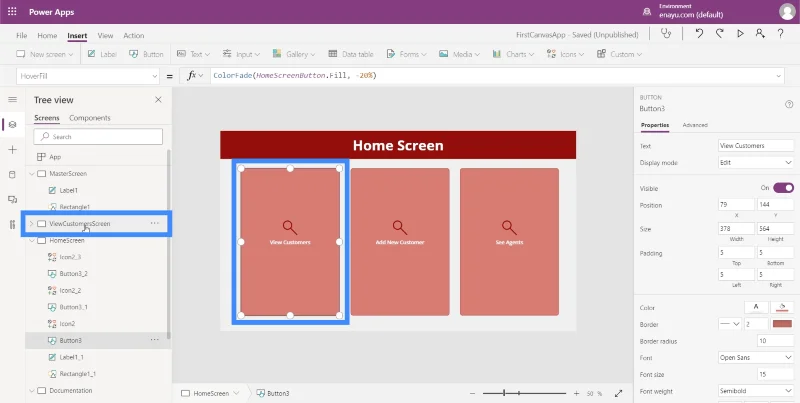Zoom out with the minus icon

[x=472, y=393]
